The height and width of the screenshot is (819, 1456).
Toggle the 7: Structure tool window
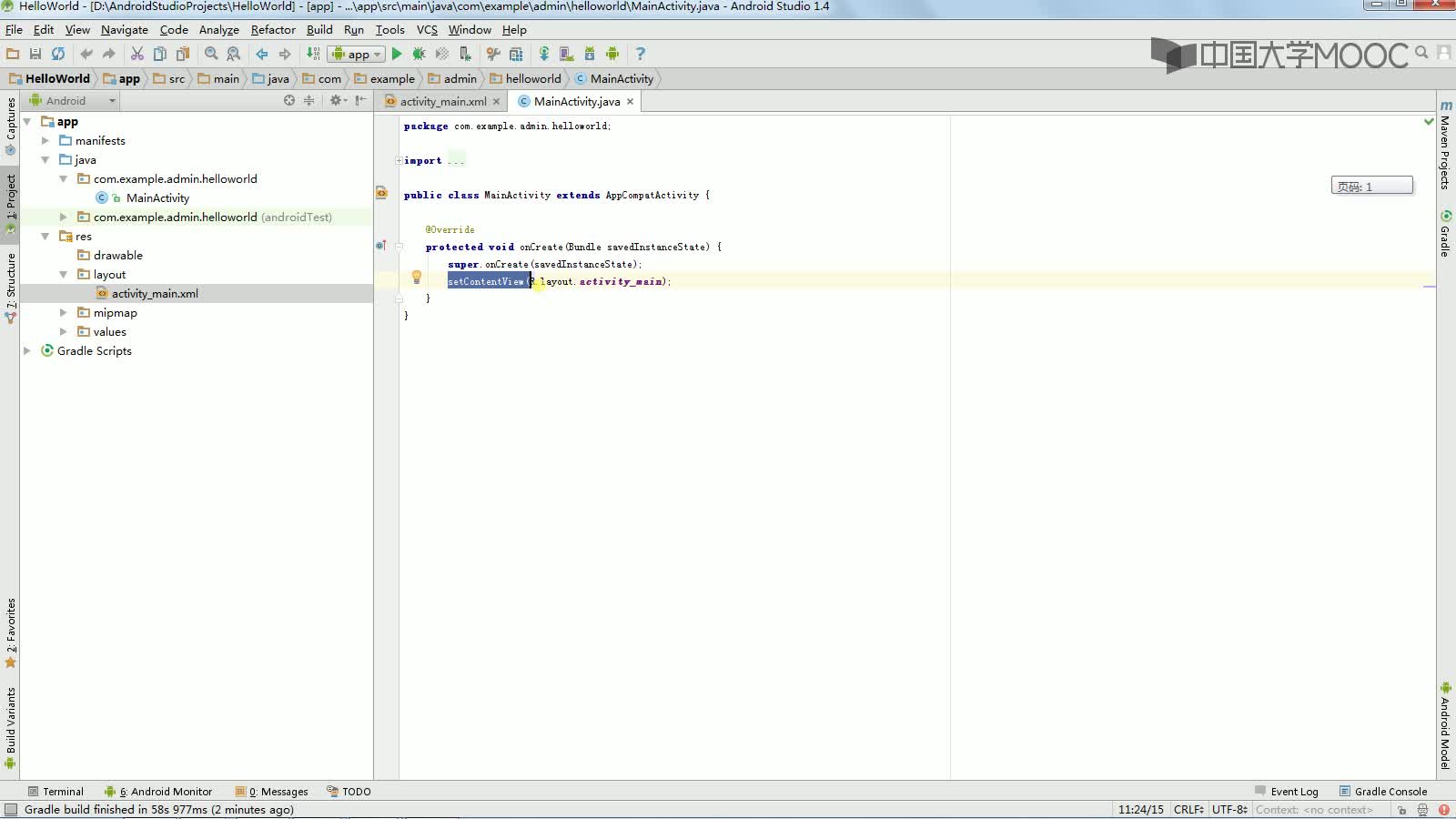pyautogui.click(x=11, y=288)
